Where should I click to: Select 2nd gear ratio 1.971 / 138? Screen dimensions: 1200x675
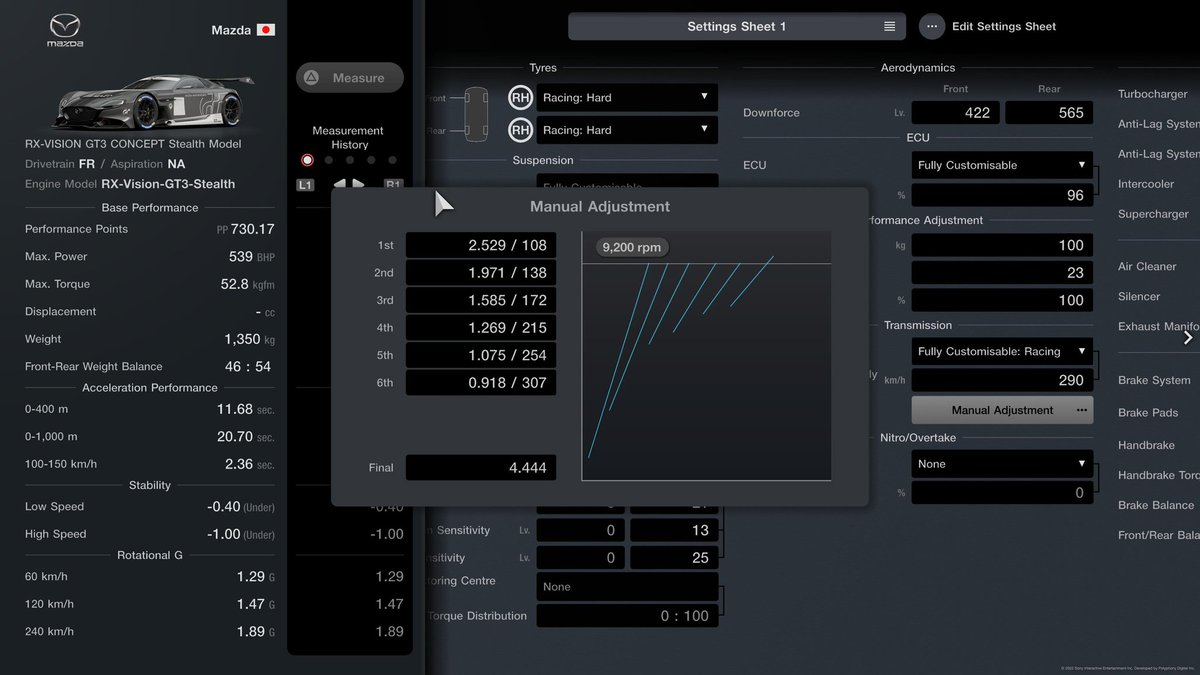(481, 273)
